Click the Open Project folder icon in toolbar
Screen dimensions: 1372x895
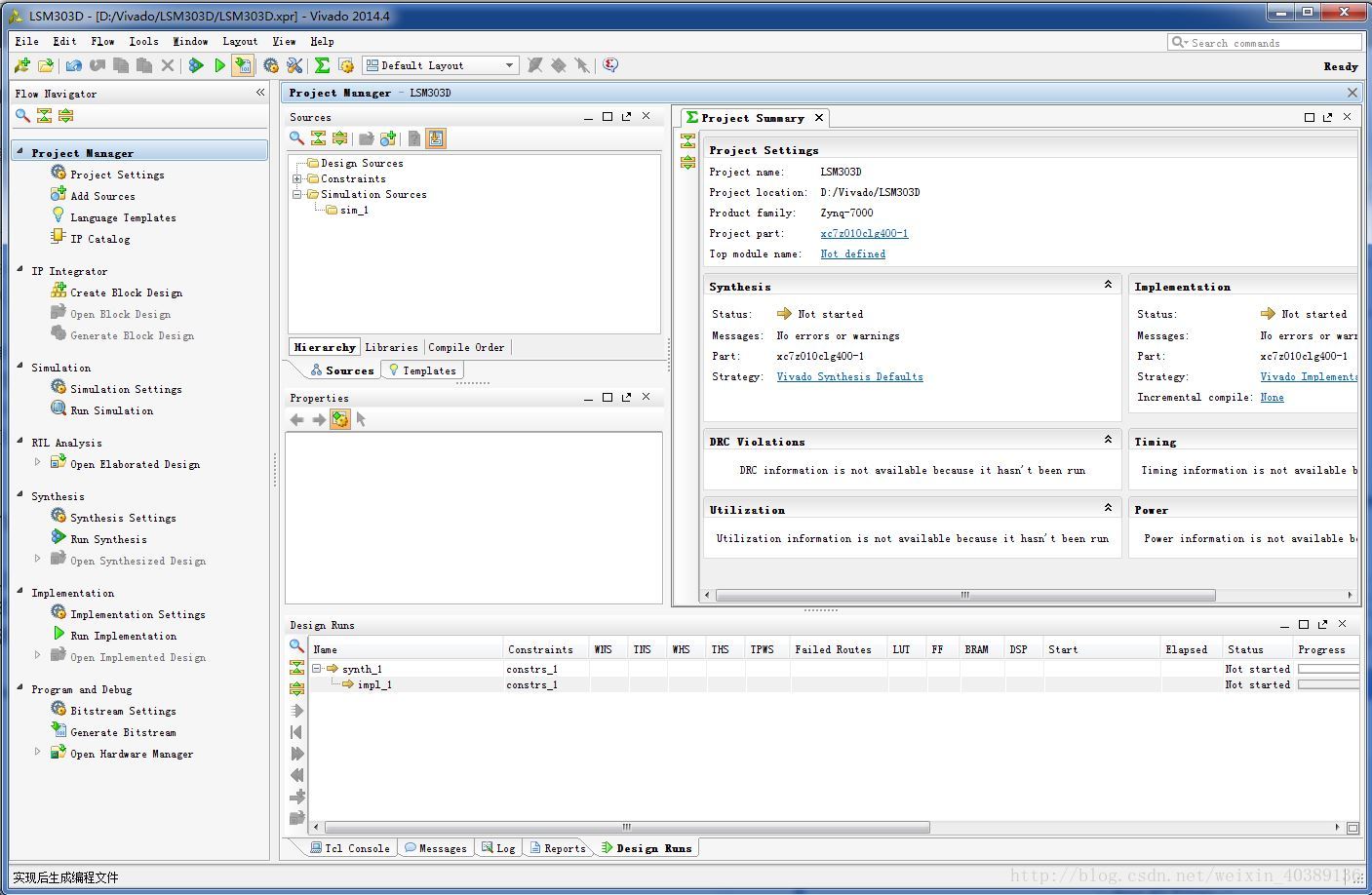(x=46, y=65)
